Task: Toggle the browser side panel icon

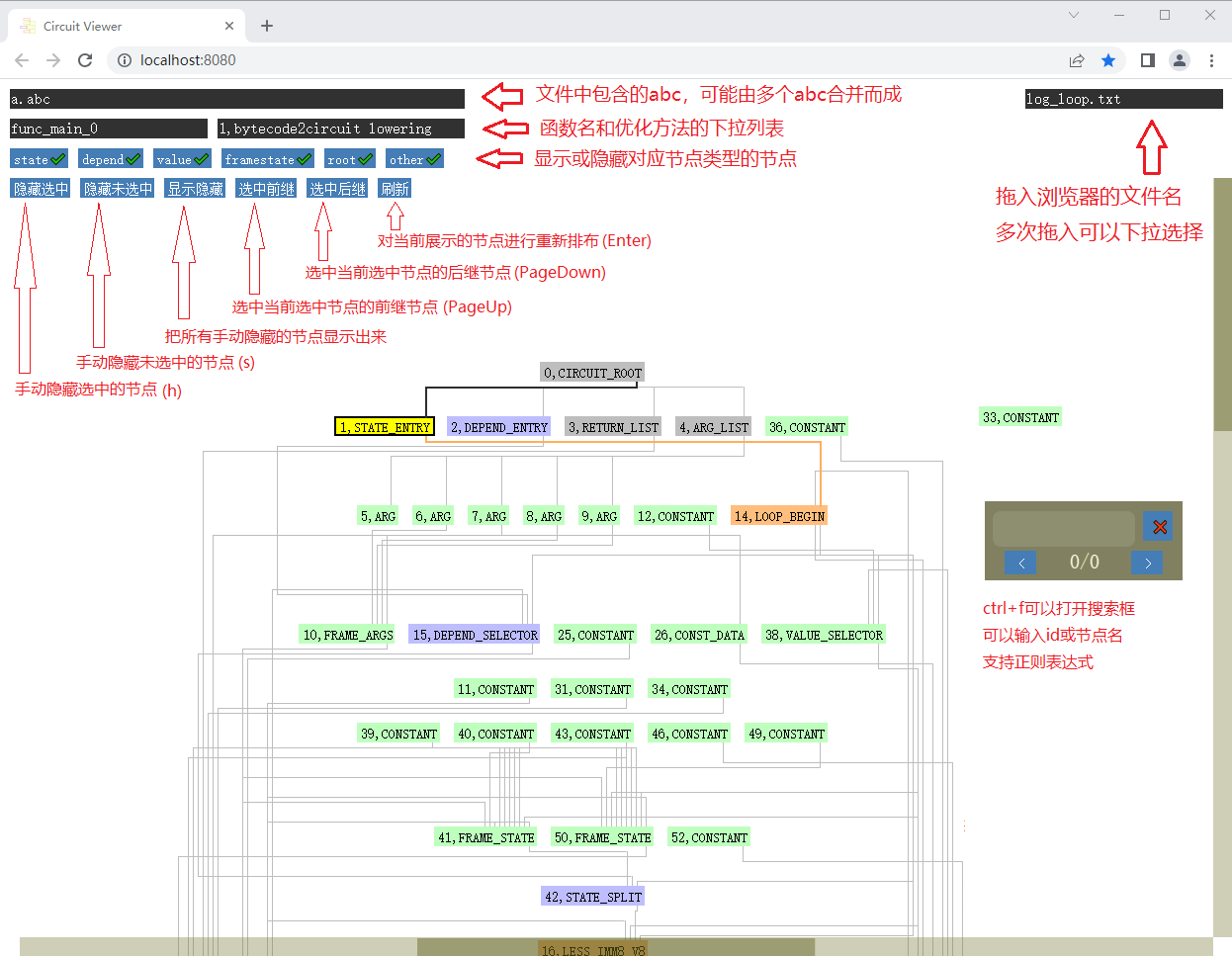Action: [1147, 60]
